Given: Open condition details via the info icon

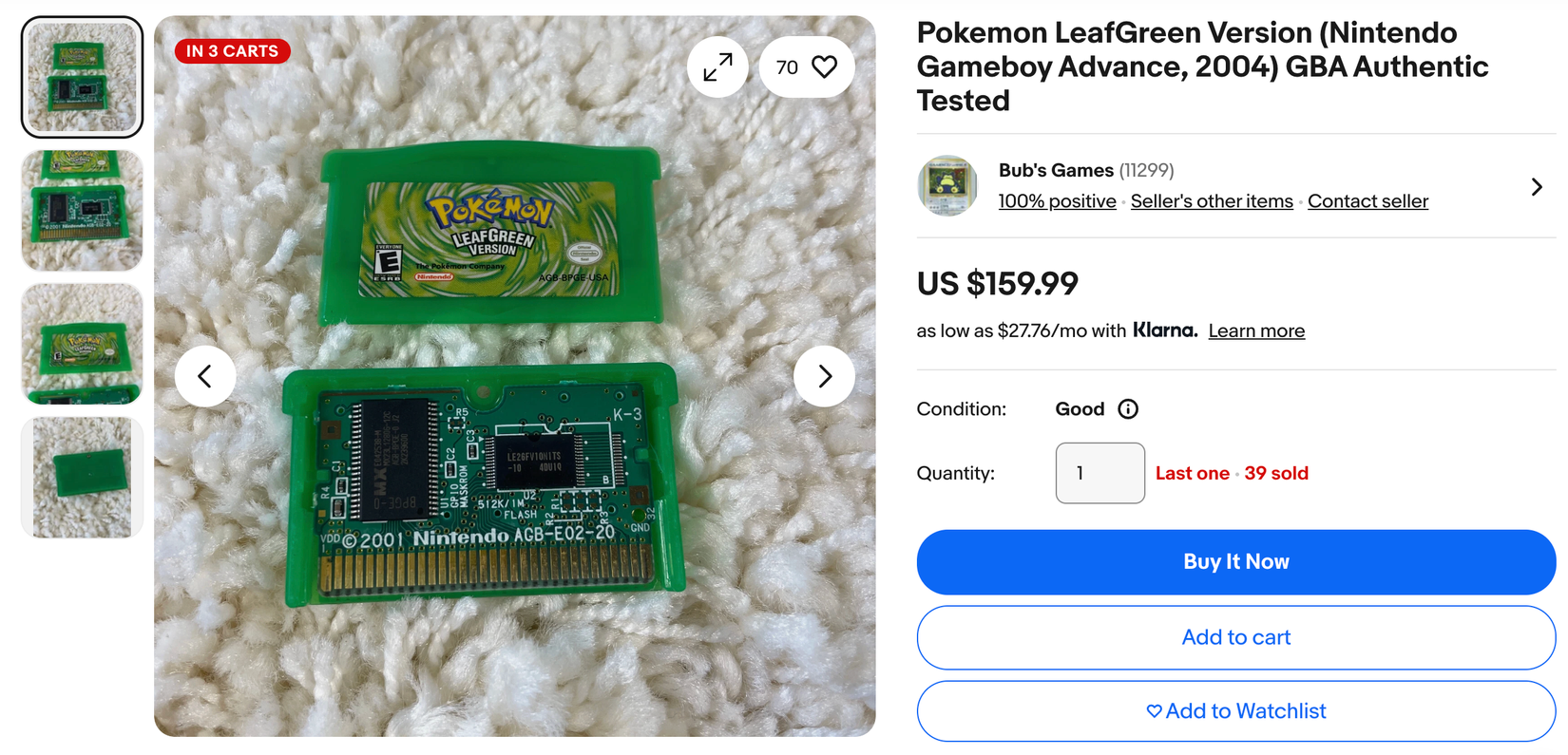Looking at the screenshot, I should pos(1128,409).
